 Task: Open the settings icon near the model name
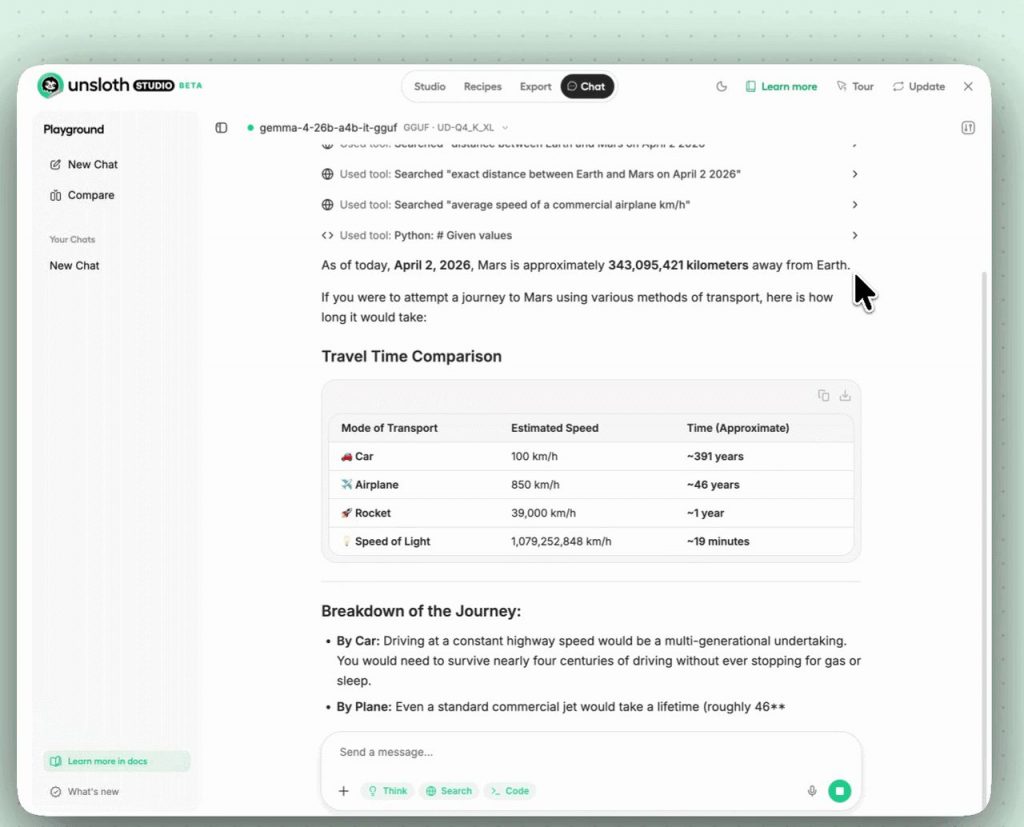pyautogui.click(x=967, y=128)
